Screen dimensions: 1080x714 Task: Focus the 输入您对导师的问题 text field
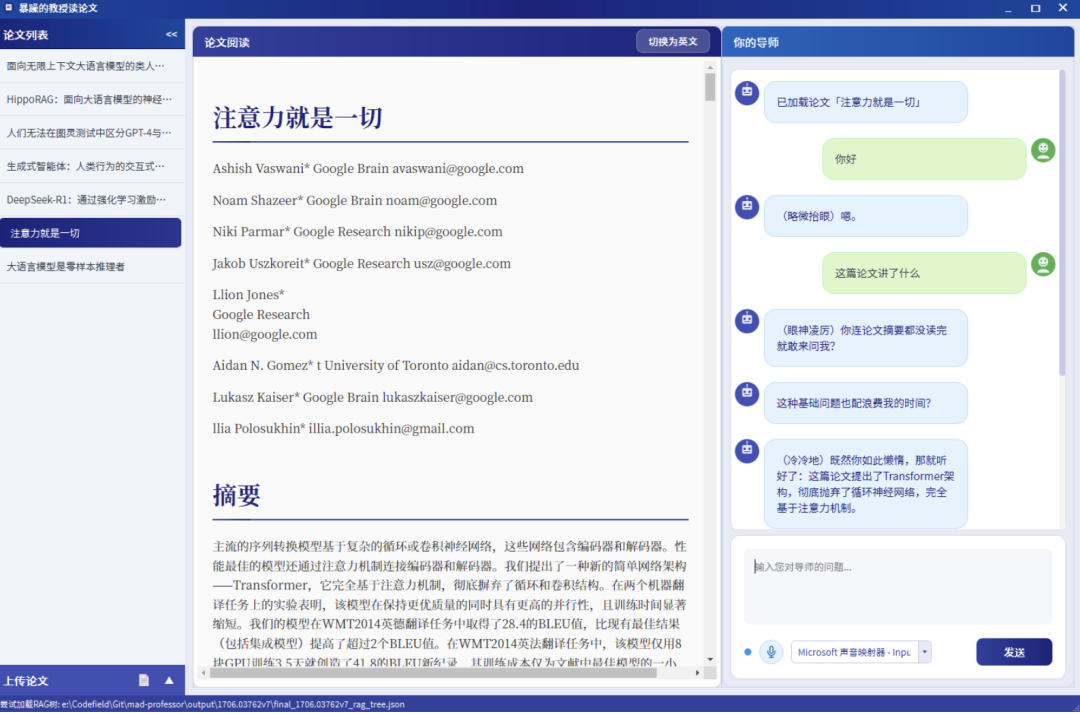897,586
